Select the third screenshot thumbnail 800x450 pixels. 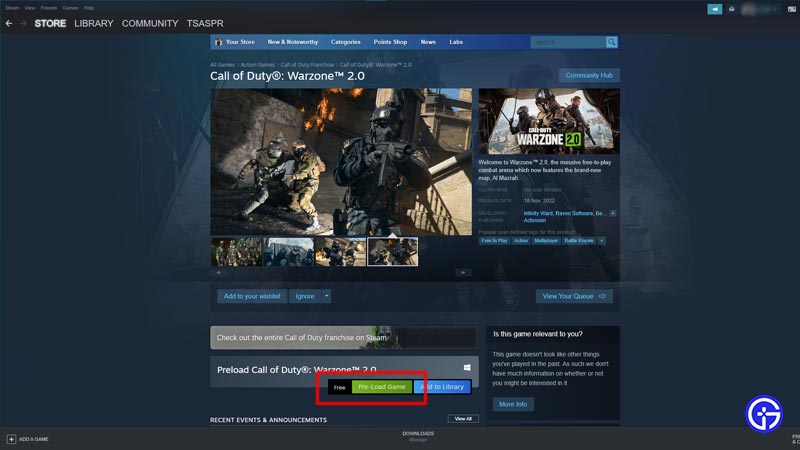coord(340,252)
